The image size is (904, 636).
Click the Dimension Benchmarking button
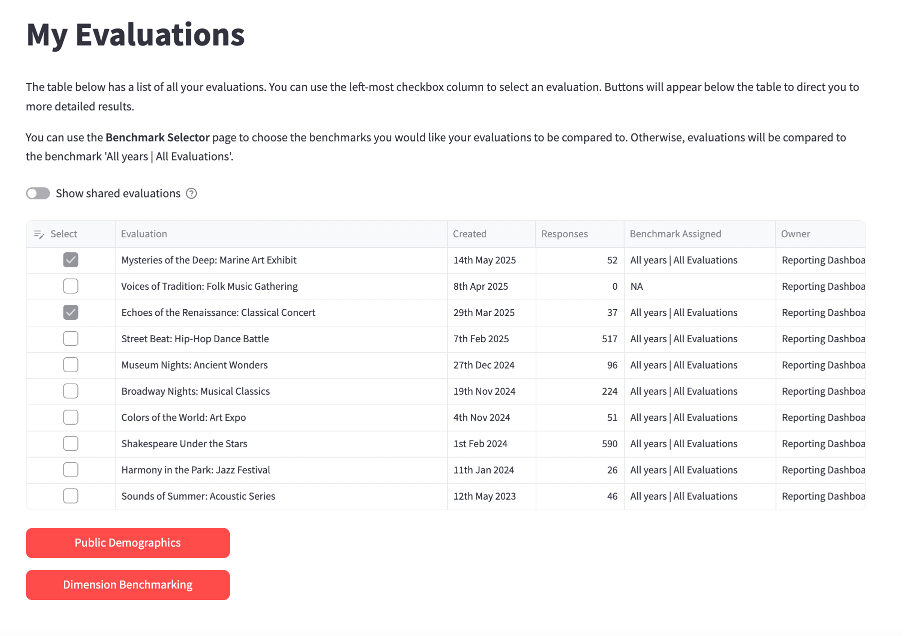128,585
